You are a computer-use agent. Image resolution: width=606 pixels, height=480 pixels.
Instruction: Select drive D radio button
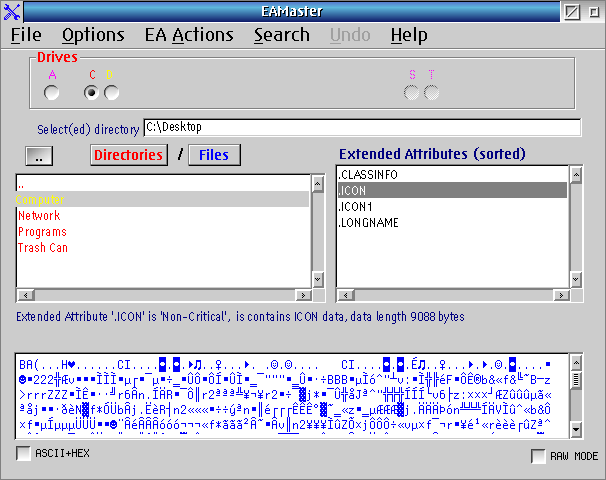coord(111,93)
